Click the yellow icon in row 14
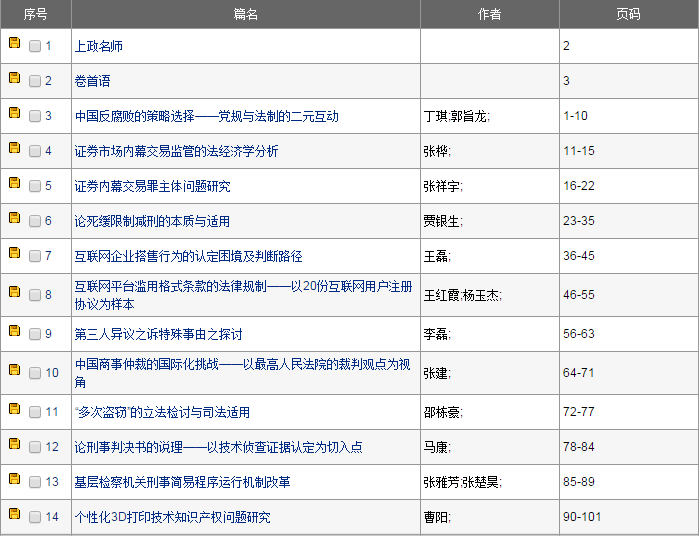 point(14,514)
